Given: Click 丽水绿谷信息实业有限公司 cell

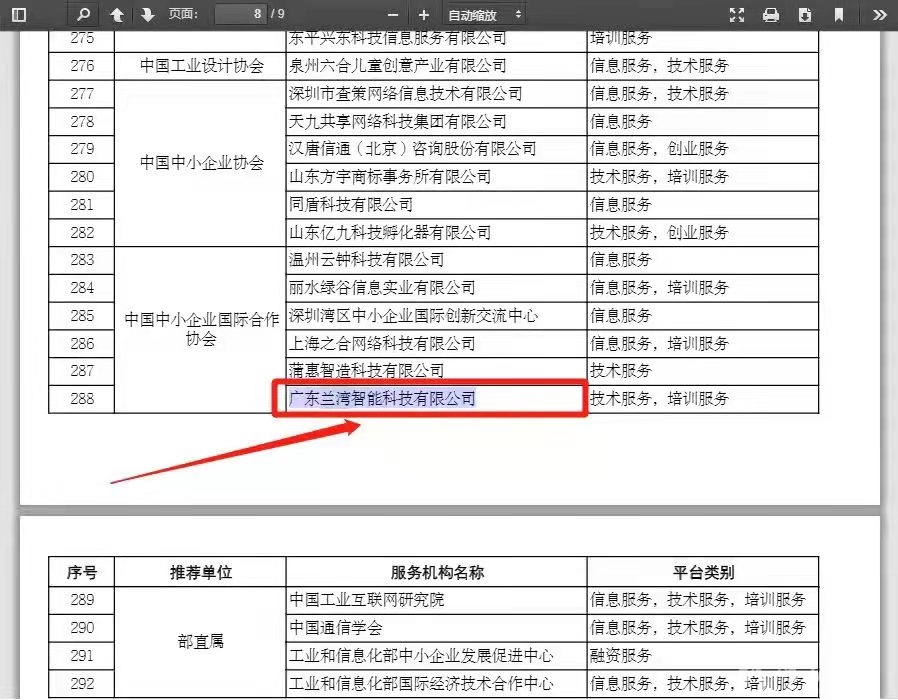Looking at the screenshot, I should [436, 288].
